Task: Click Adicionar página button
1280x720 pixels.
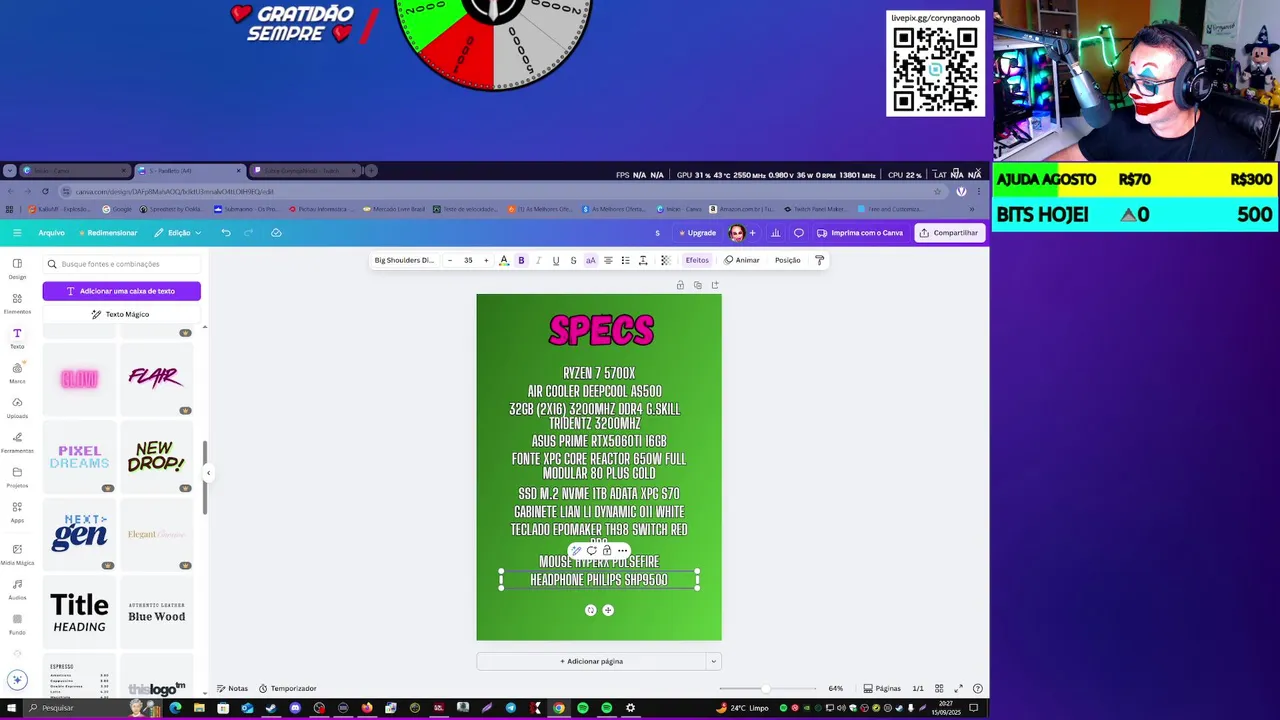Action: [x=591, y=661]
